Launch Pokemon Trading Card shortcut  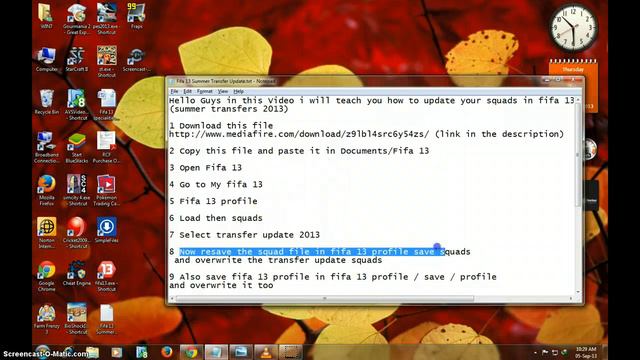(x=107, y=190)
